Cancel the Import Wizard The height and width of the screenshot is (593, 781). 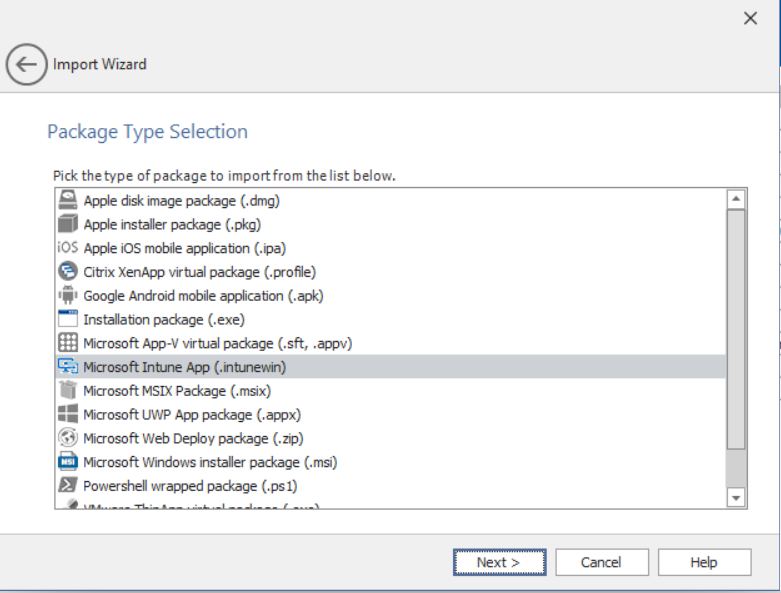(602, 562)
